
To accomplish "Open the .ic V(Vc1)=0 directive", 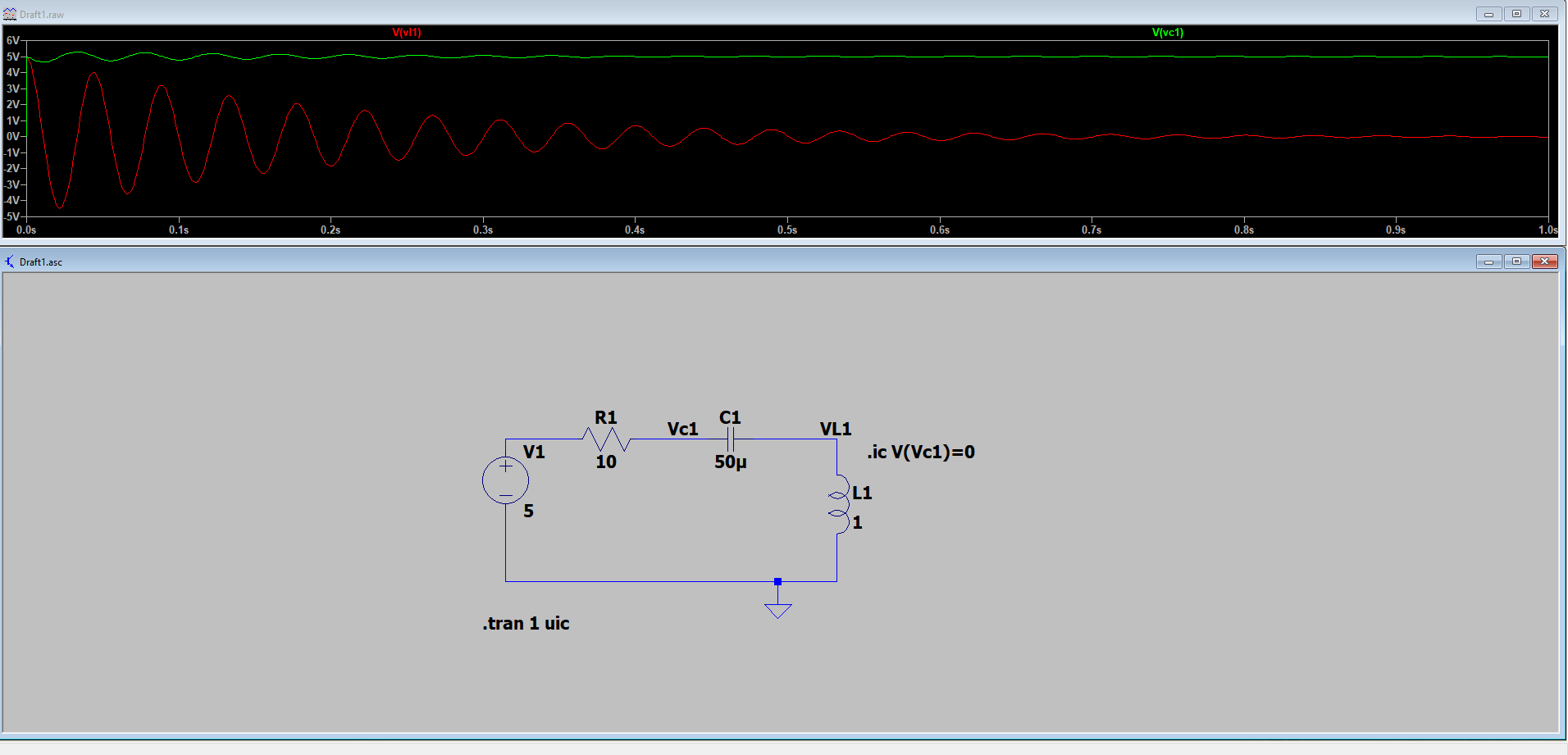I will [921, 452].
